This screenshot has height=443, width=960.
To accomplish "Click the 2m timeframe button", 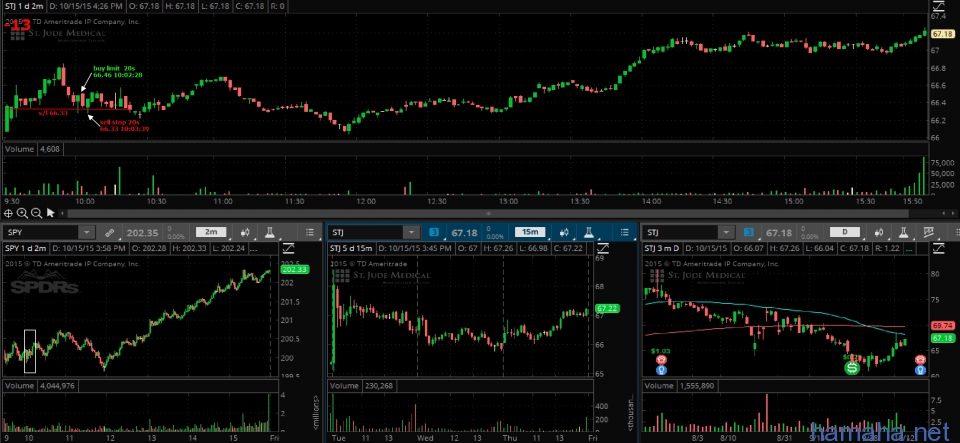I will (x=210, y=232).
